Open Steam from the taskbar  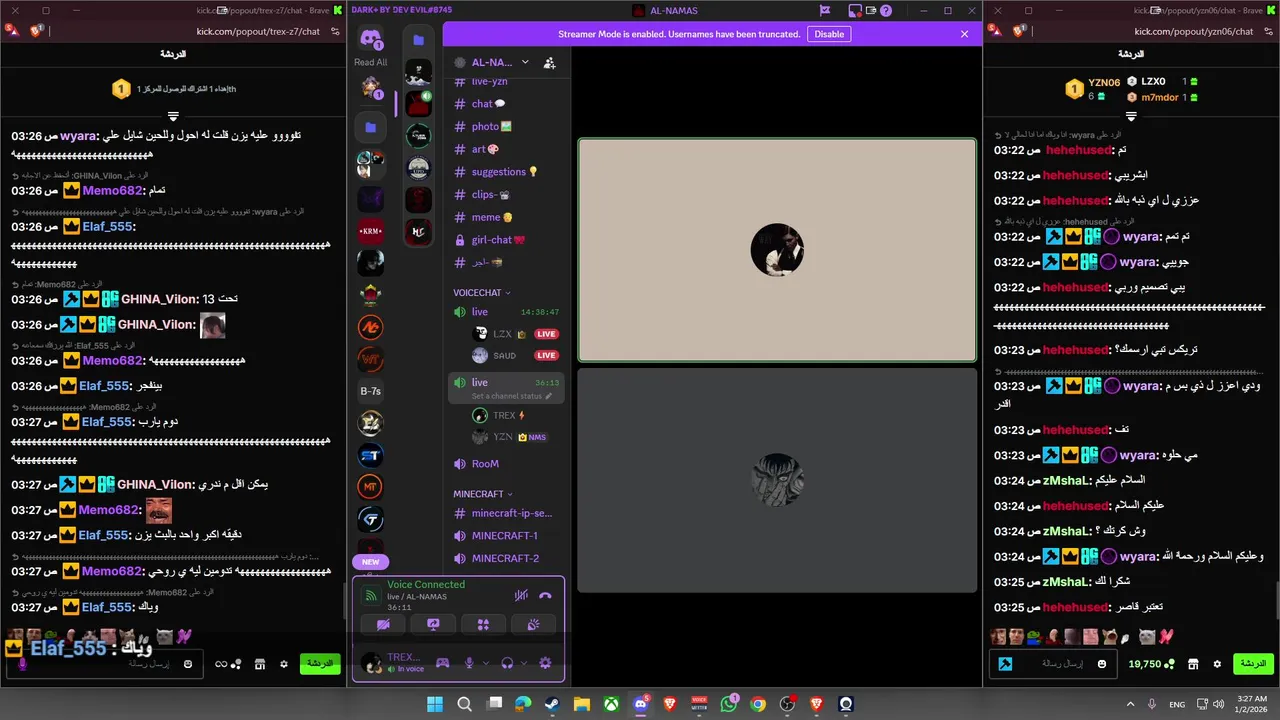pos(552,704)
